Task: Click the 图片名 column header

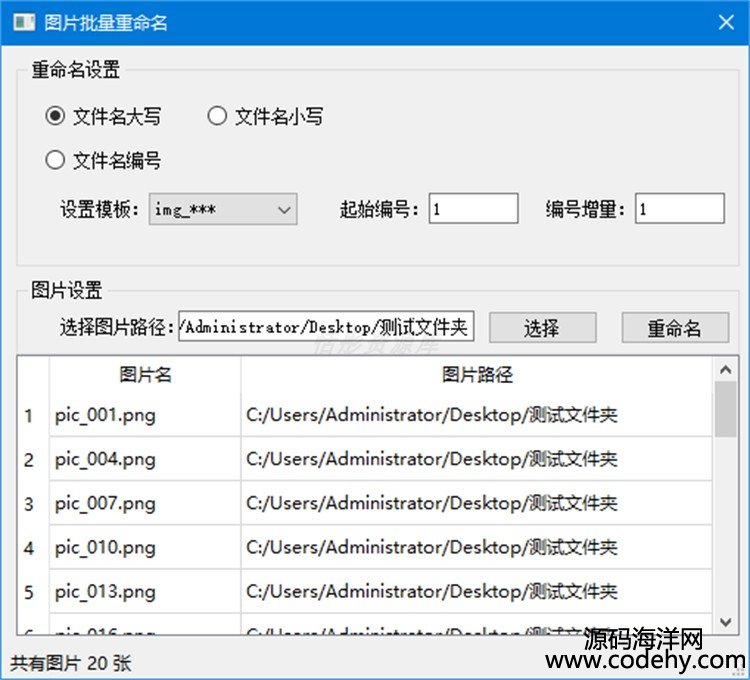Action: tap(145, 375)
